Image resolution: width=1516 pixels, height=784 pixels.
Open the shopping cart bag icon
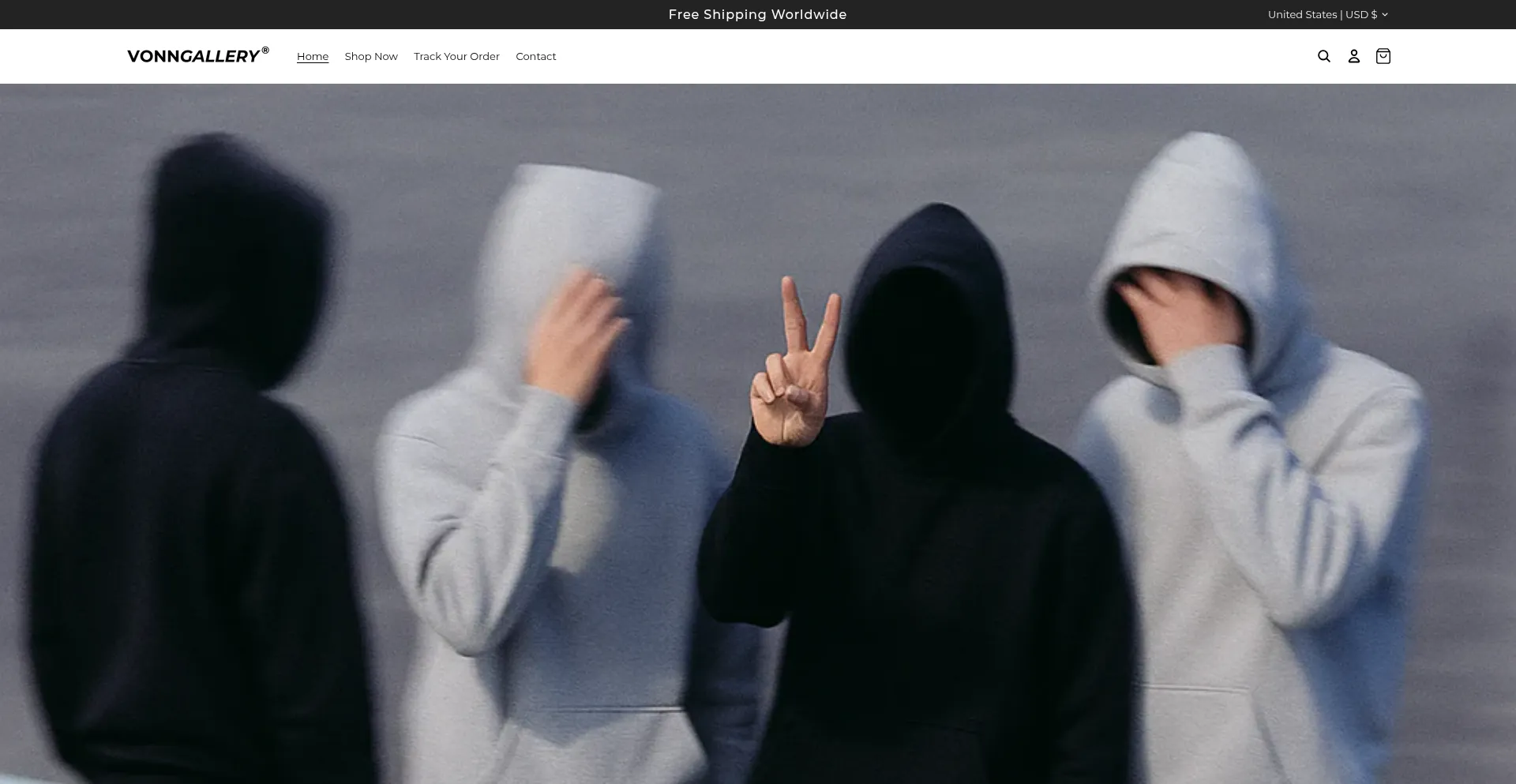1383,56
